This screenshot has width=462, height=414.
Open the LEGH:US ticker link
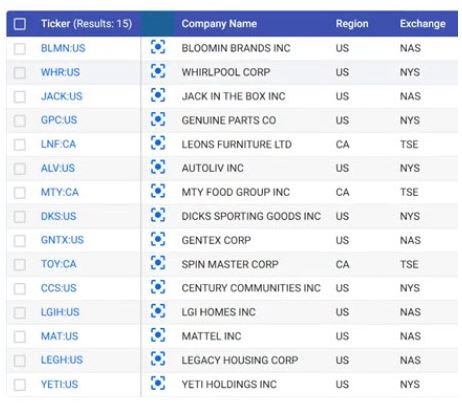pos(62,360)
